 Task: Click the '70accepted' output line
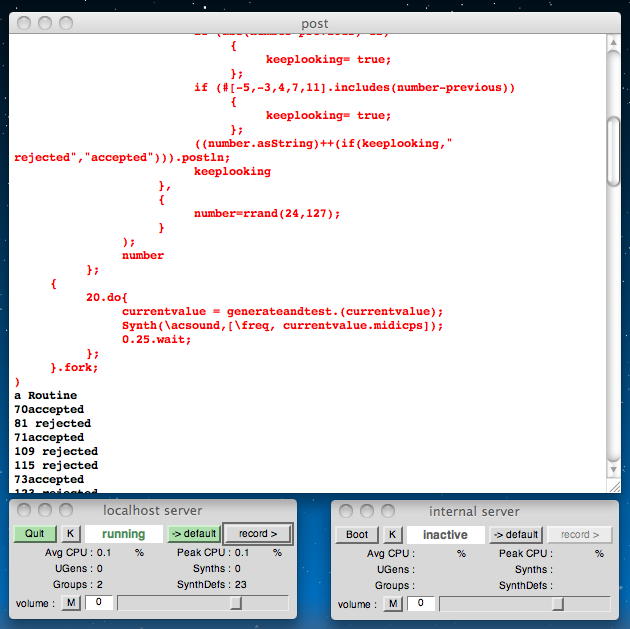(49, 409)
